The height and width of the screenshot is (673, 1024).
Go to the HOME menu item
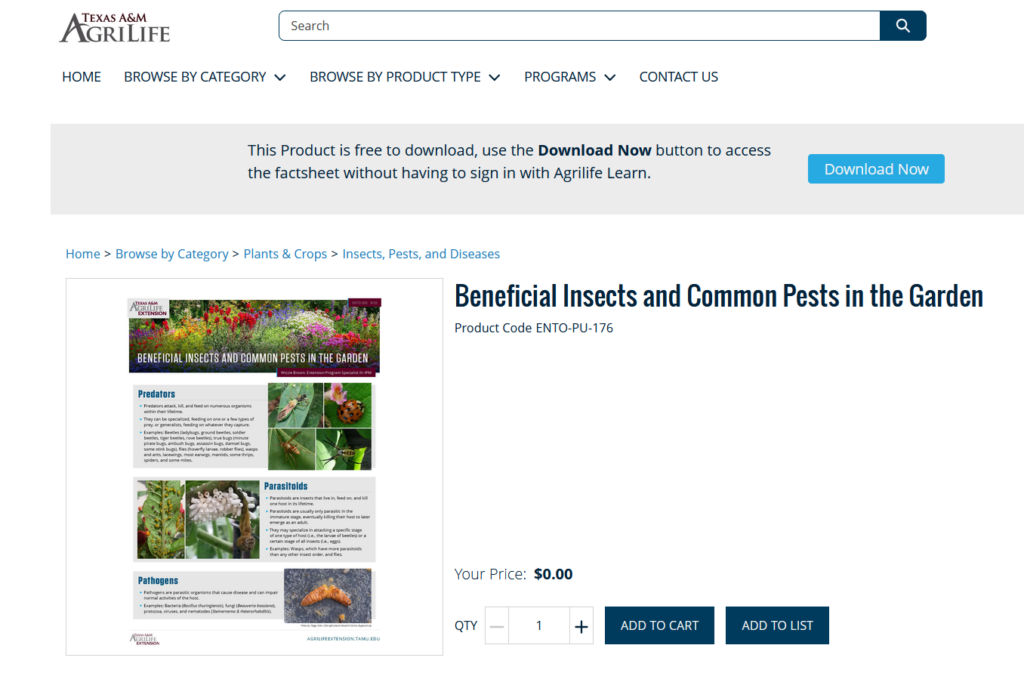(82, 77)
